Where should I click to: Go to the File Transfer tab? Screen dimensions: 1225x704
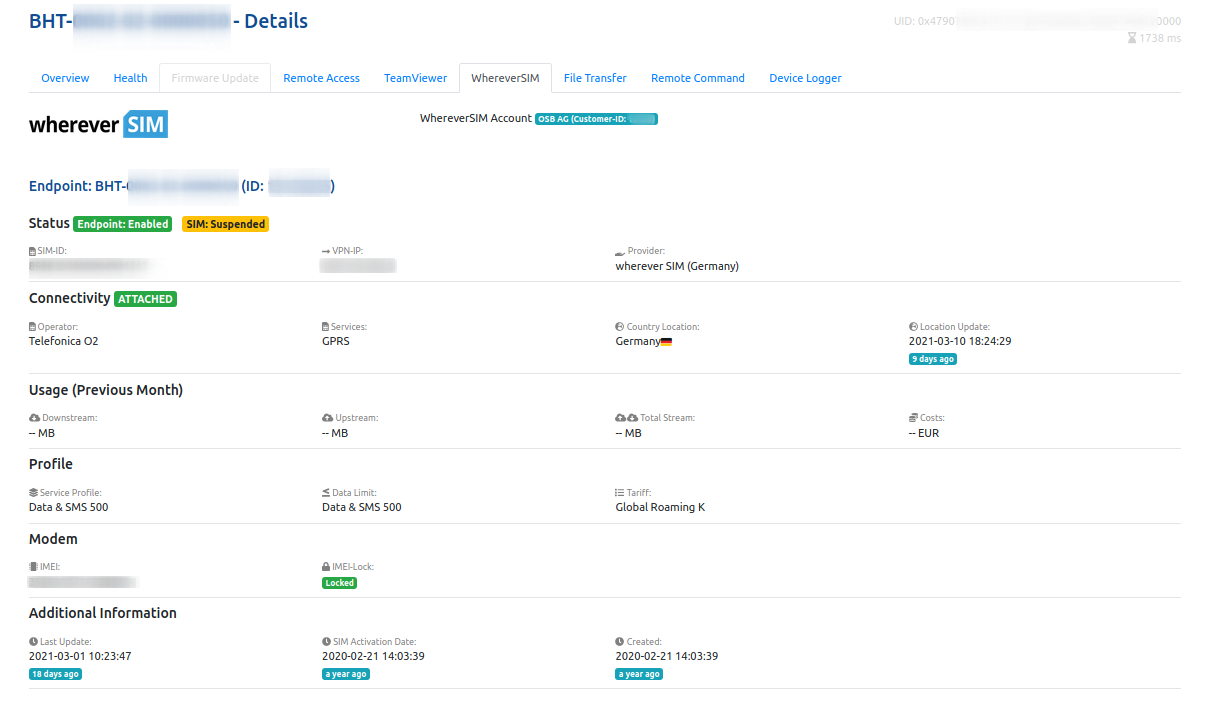595,78
